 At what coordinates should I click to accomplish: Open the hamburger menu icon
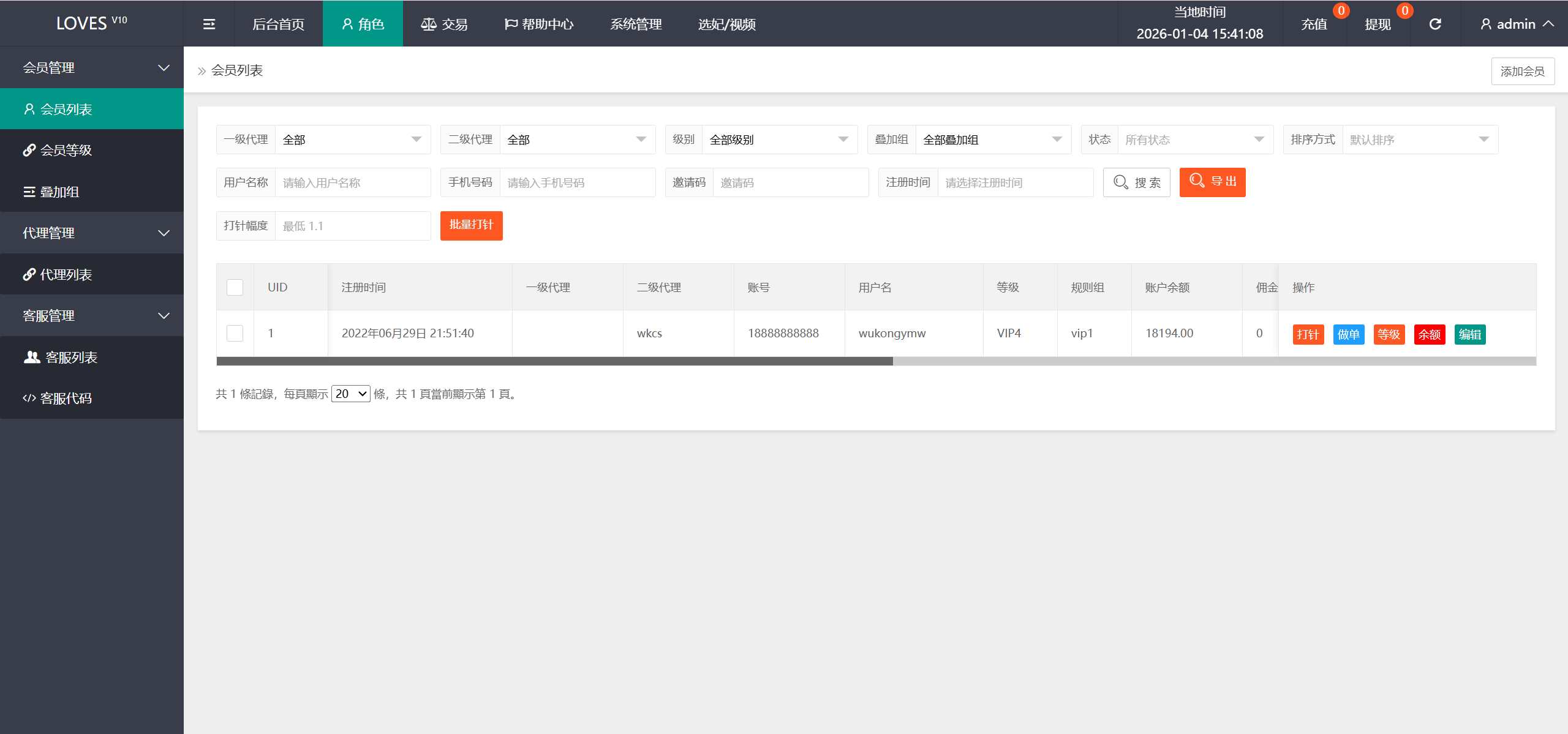click(208, 23)
